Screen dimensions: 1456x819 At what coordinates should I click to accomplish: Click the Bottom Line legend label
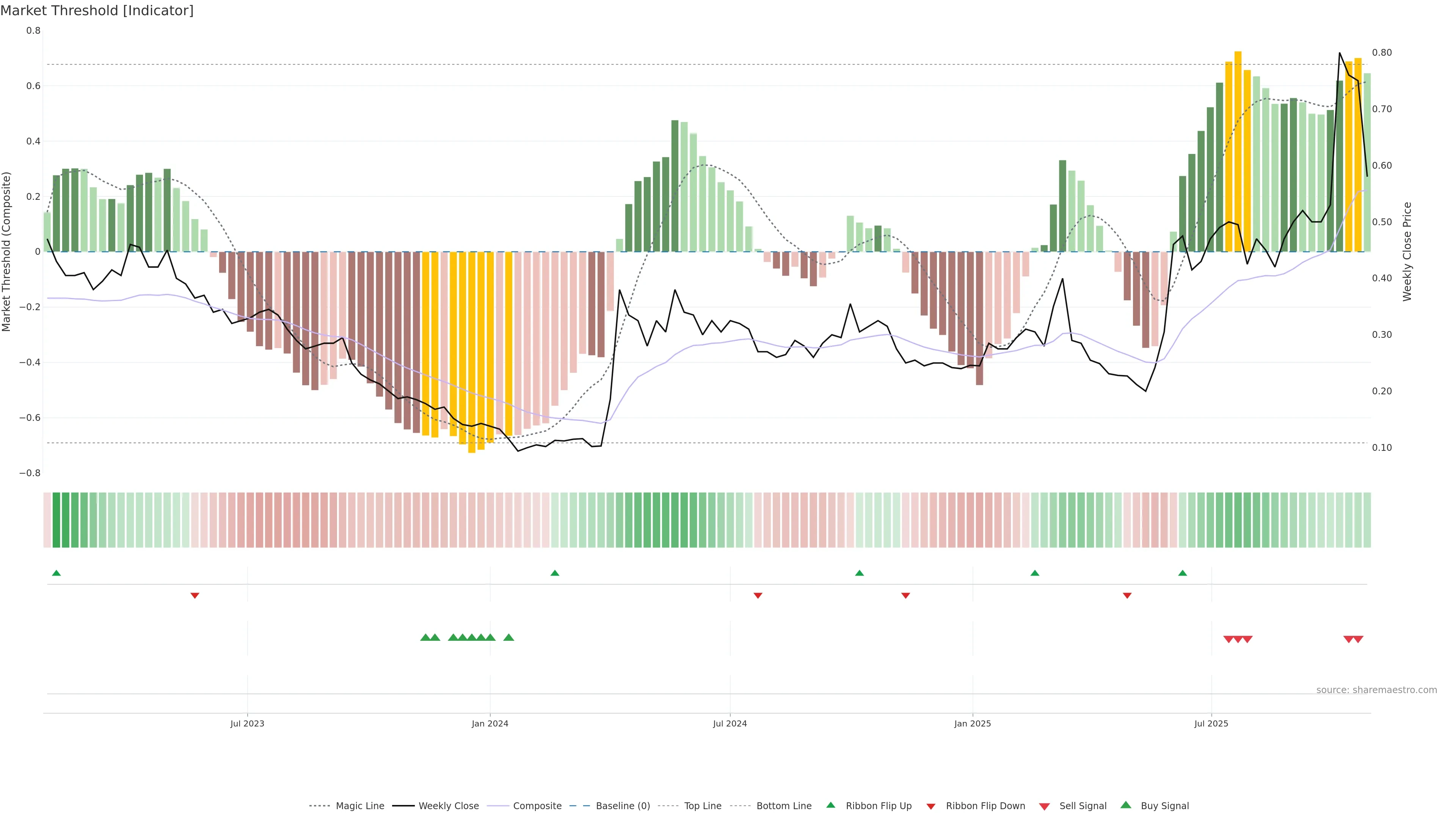(784, 806)
